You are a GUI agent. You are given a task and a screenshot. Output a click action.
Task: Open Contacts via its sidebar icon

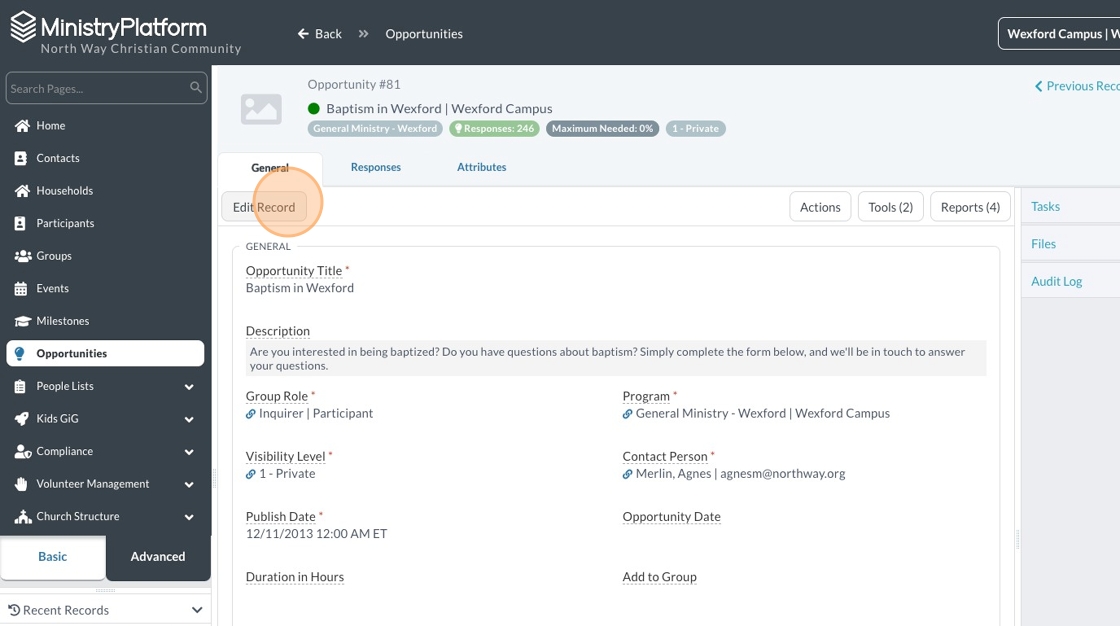(x=21, y=158)
